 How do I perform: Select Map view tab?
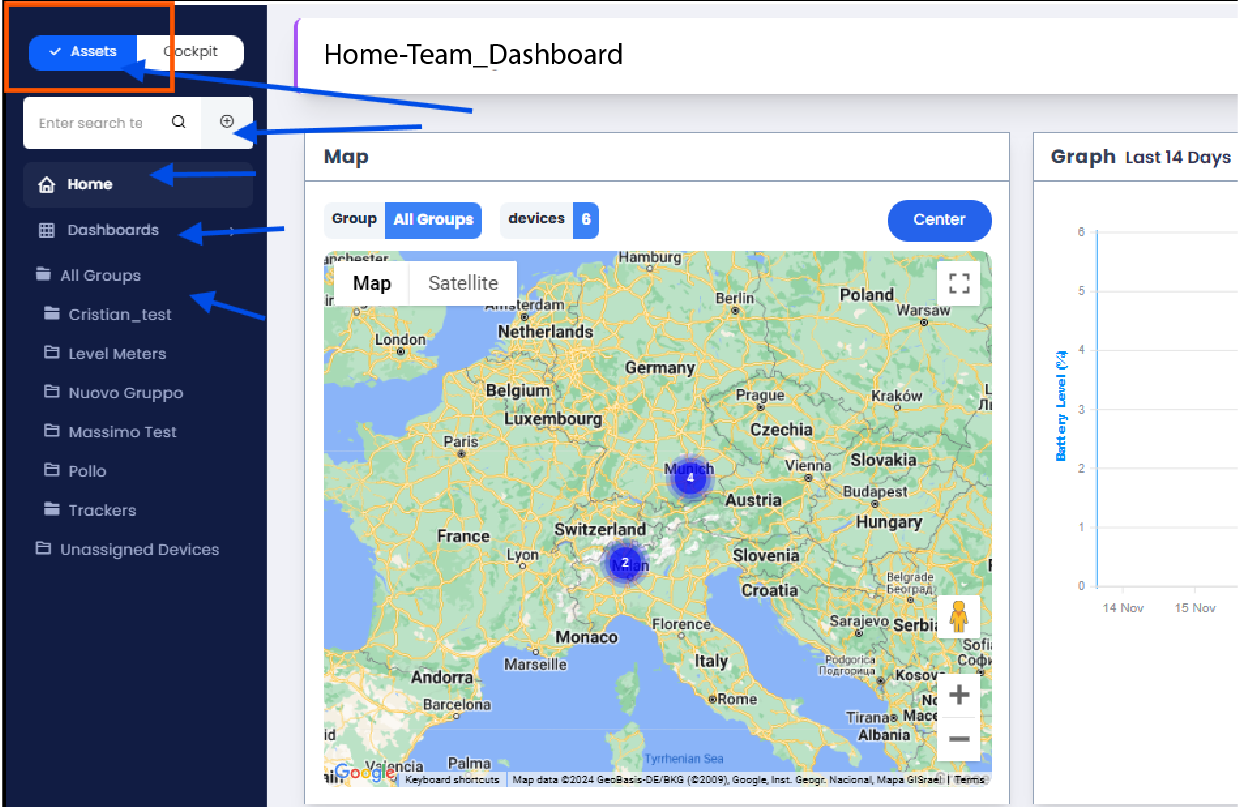pos(371,283)
